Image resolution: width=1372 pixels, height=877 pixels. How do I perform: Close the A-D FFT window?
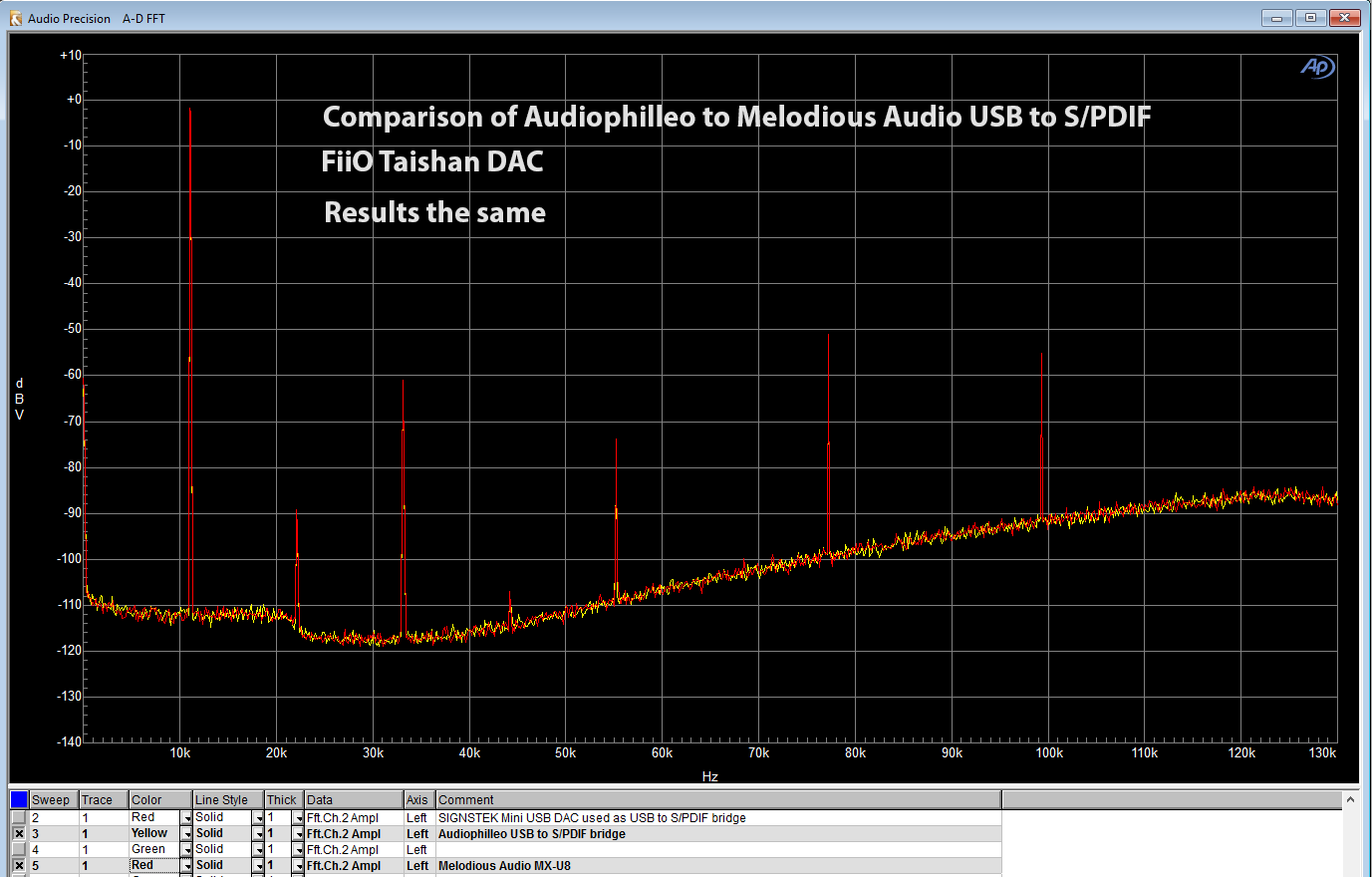tap(1344, 18)
